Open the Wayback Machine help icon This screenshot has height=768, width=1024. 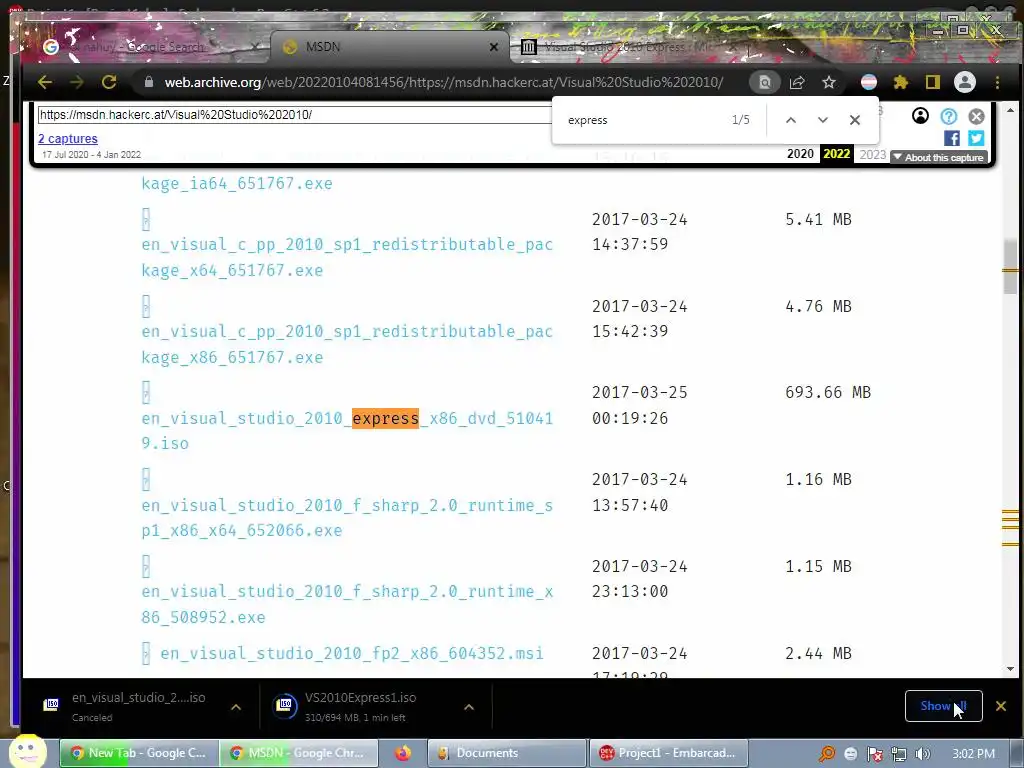click(x=949, y=116)
